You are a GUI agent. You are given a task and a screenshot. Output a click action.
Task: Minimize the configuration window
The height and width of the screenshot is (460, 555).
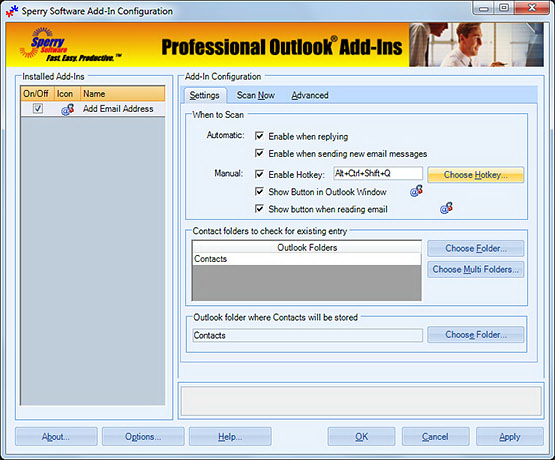(x=484, y=8)
